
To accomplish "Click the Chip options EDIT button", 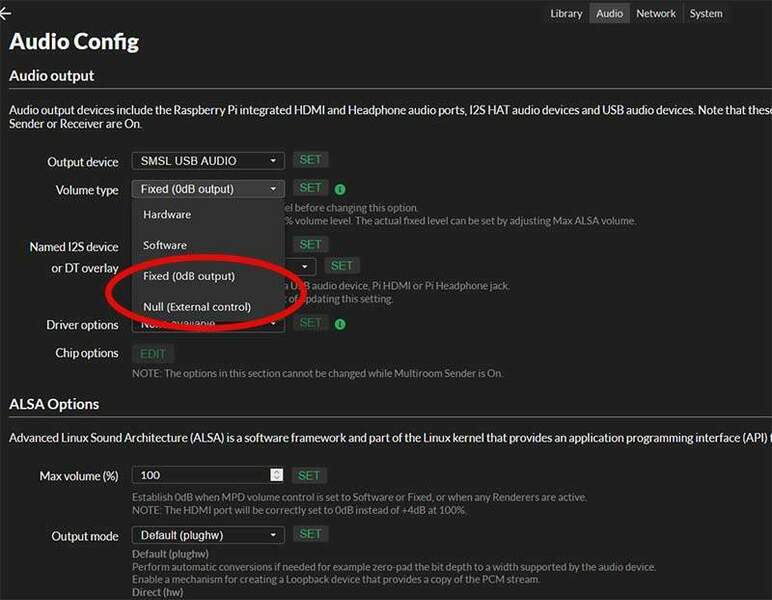I will (x=153, y=354).
